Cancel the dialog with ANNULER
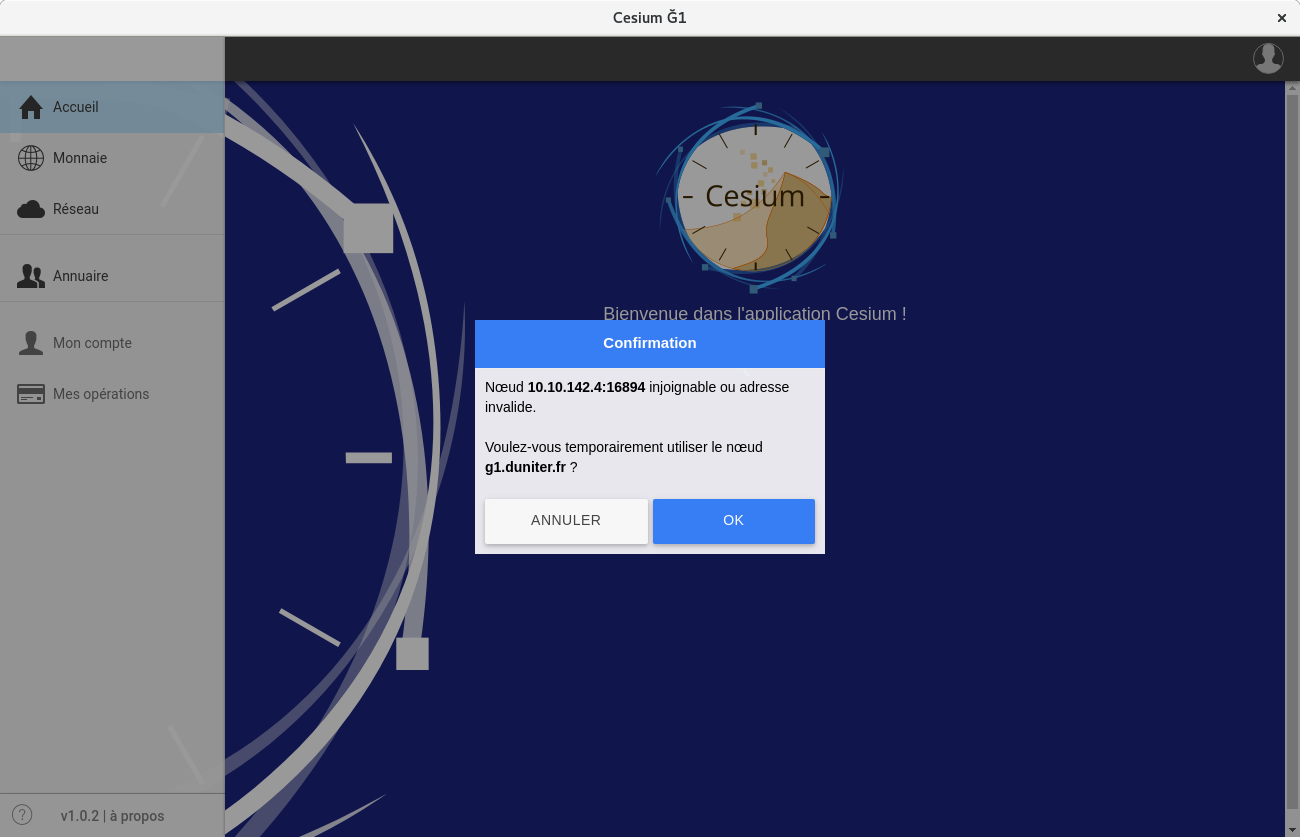Viewport: 1300px width, 837px height. (566, 521)
